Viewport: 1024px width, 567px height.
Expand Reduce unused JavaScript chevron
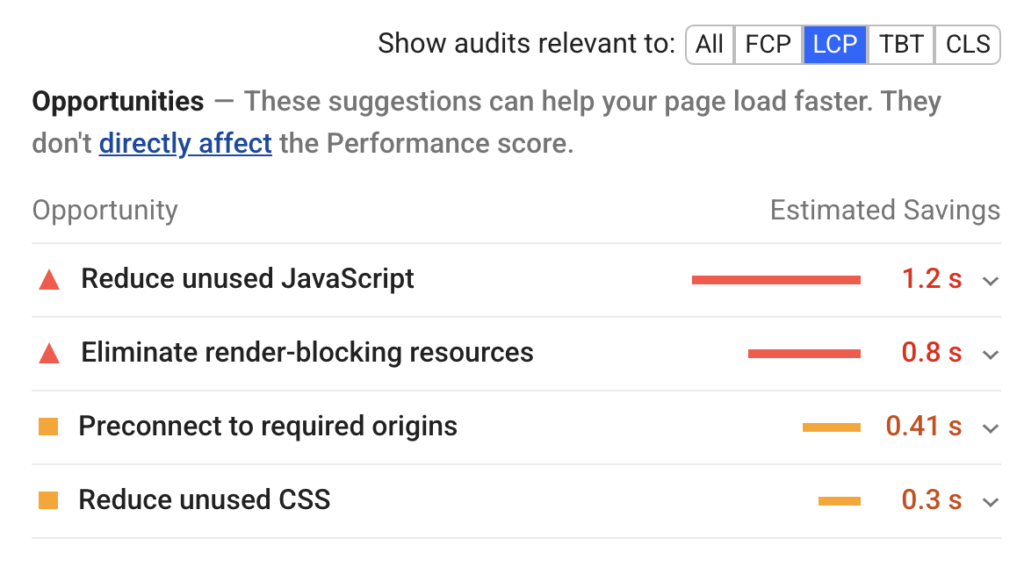click(x=991, y=281)
